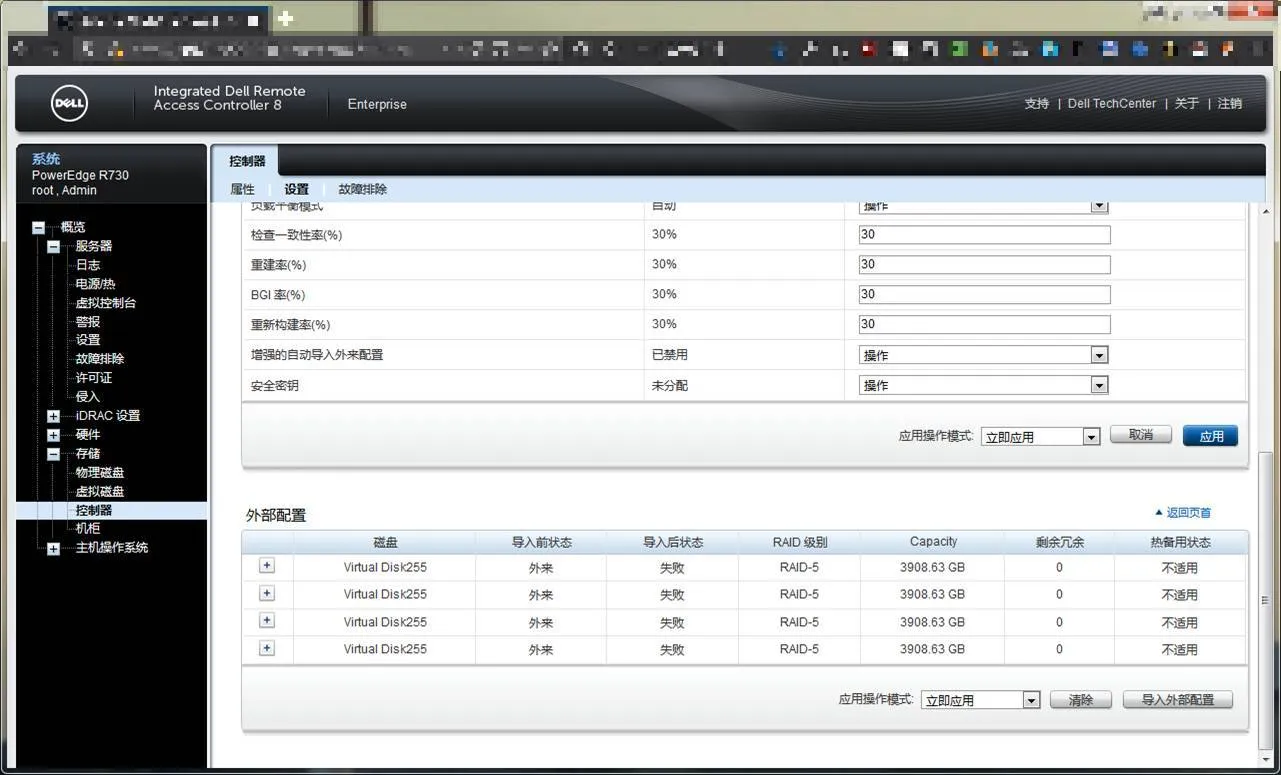1281x775 pixels.
Task: Select 控制器 in the tree
Action: click(x=94, y=510)
